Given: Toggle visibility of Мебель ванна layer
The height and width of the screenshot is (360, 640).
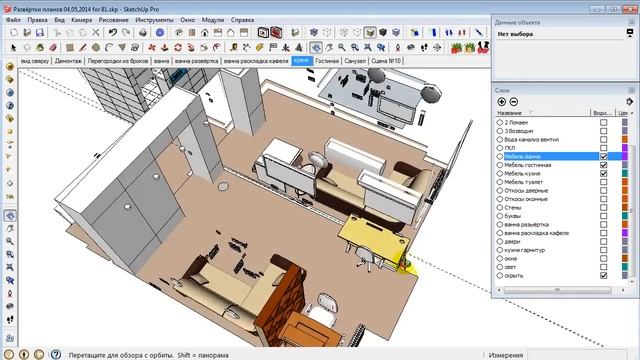Looking at the screenshot, I should [x=603, y=156].
